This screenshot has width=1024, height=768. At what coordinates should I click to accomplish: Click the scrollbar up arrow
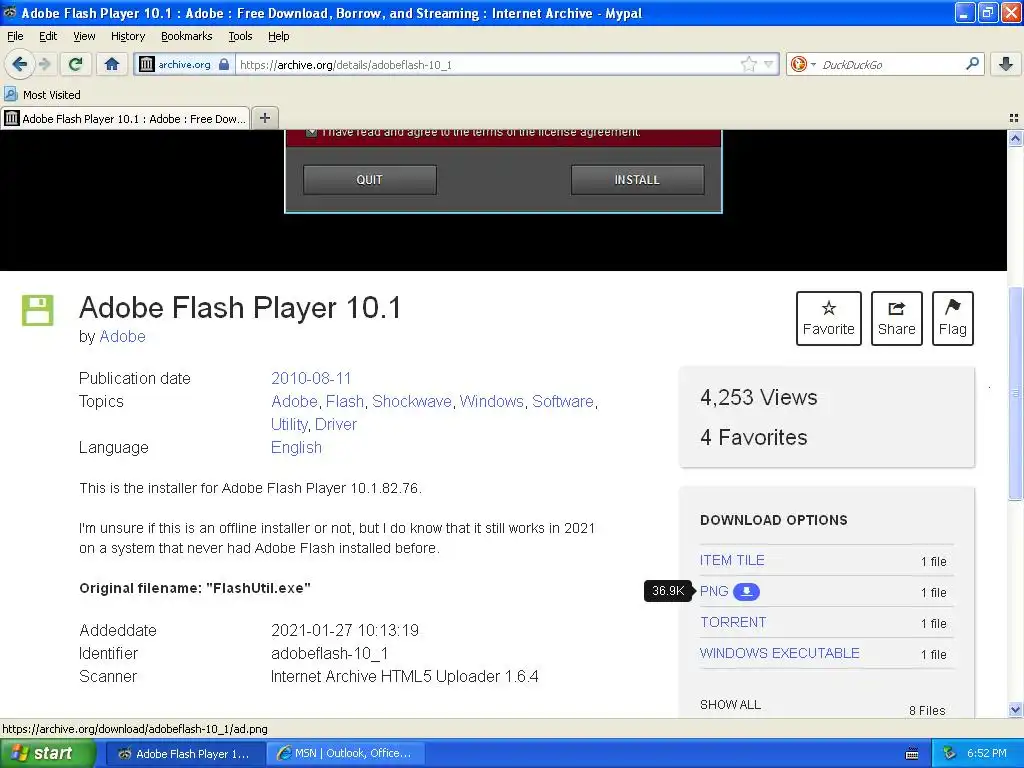click(1015, 138)
